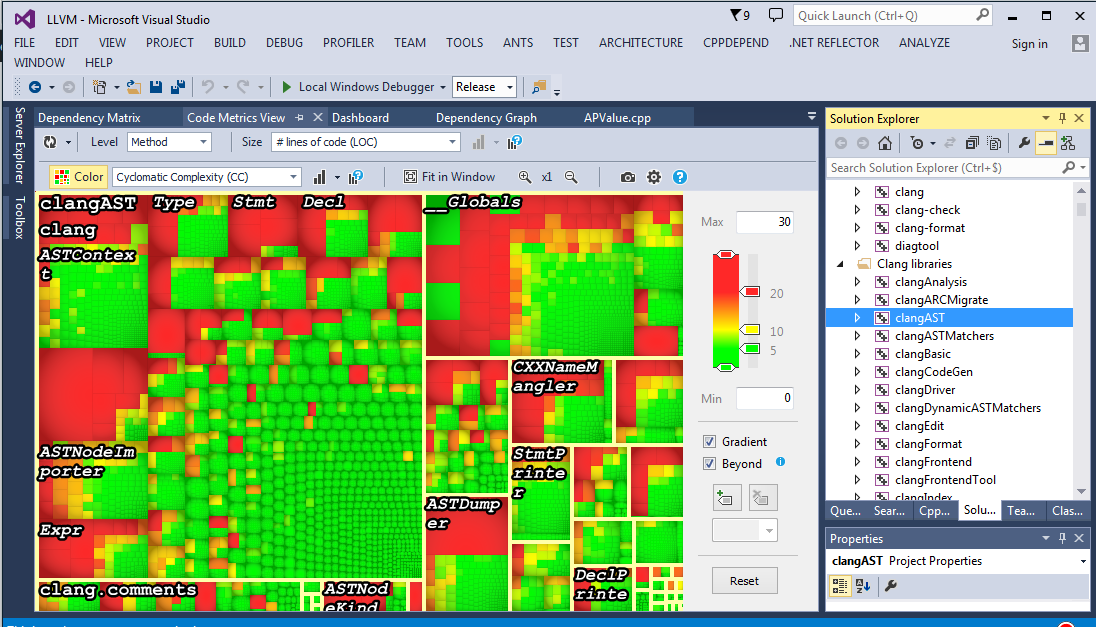Open the Level dropdown showing Method
This screenshot has width=1096, height=627.
[x=169, y=142]
